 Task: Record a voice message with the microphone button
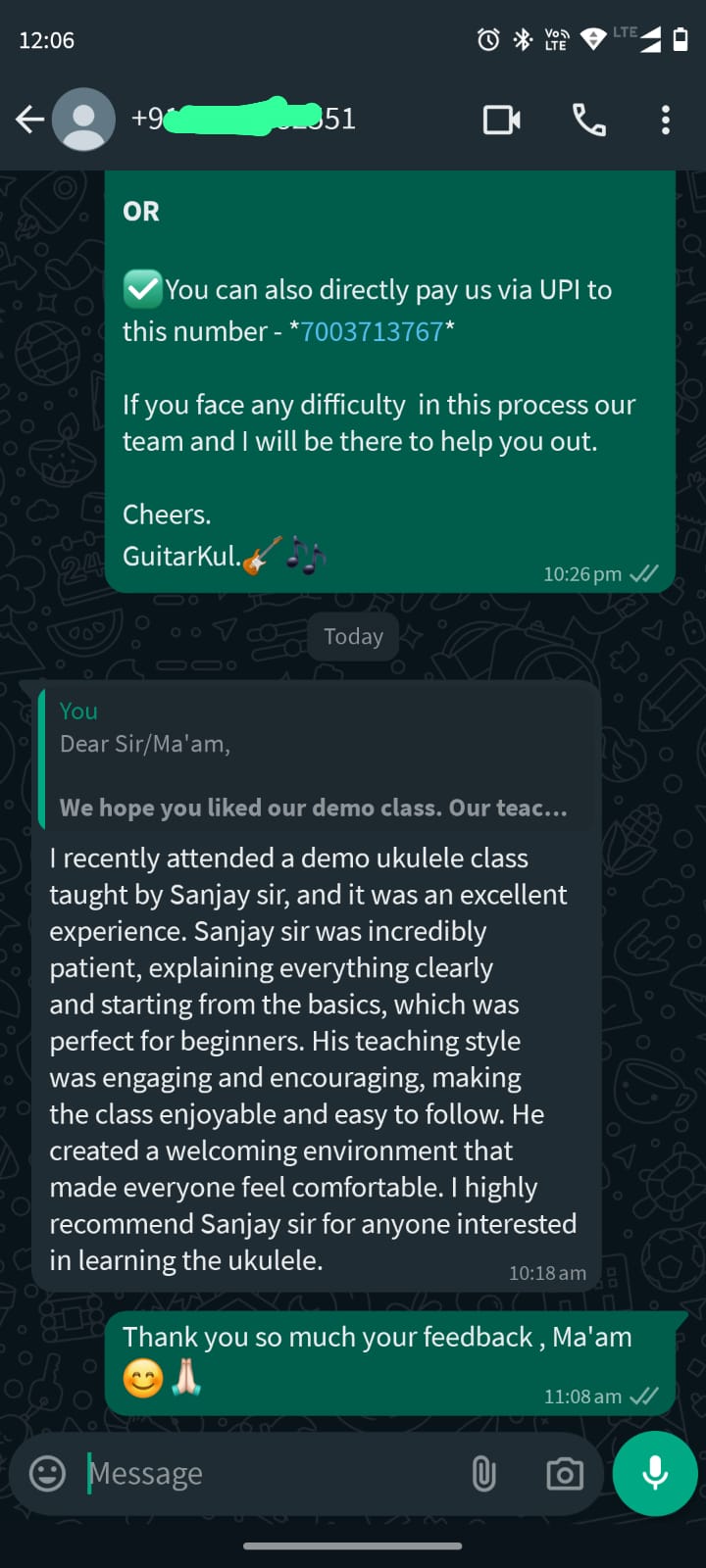(x=655, y=1473)
